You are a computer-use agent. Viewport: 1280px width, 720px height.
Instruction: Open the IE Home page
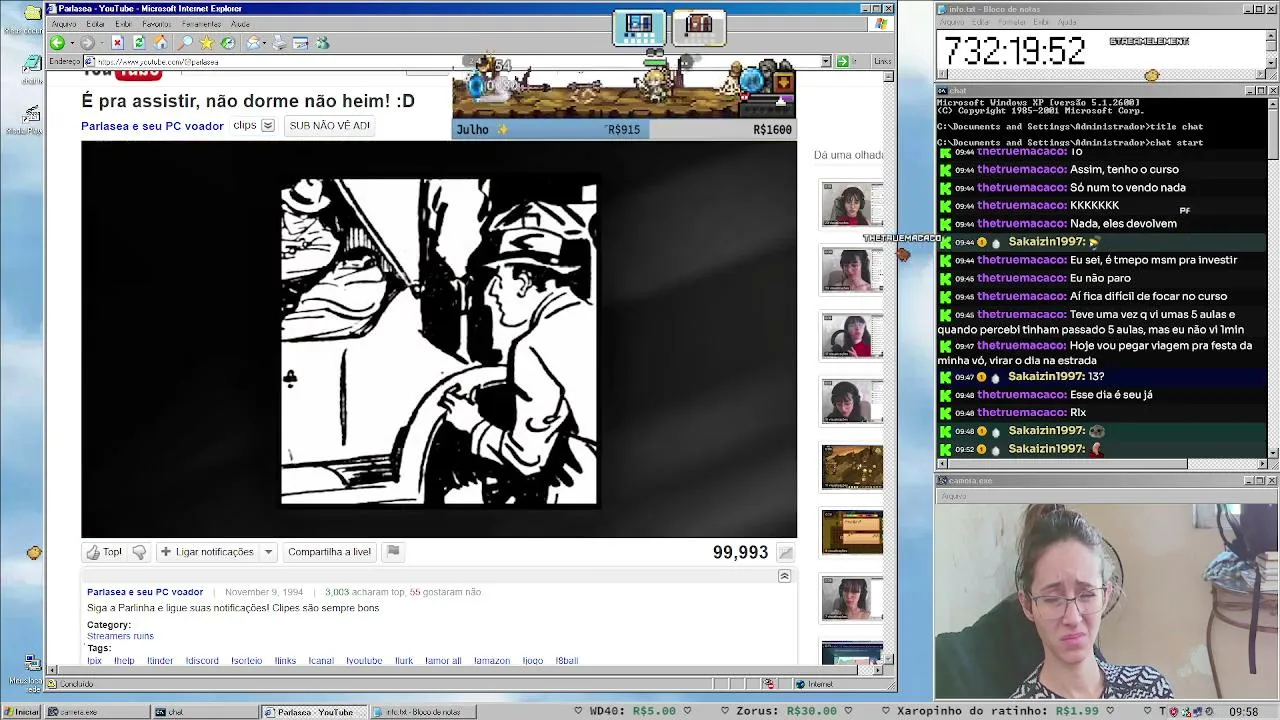[160, 43]
